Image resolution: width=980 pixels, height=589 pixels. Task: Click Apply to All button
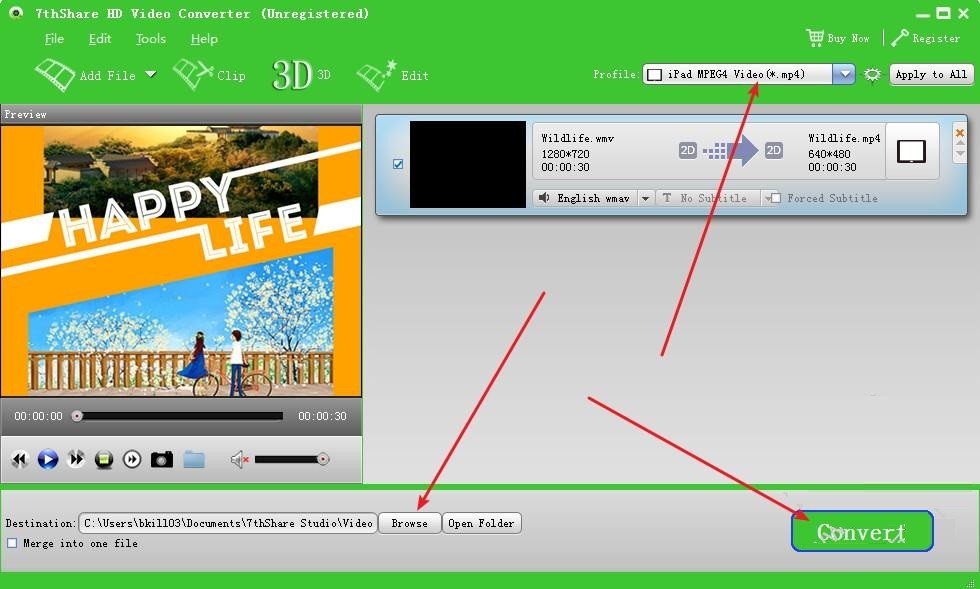tap(931, 74)
